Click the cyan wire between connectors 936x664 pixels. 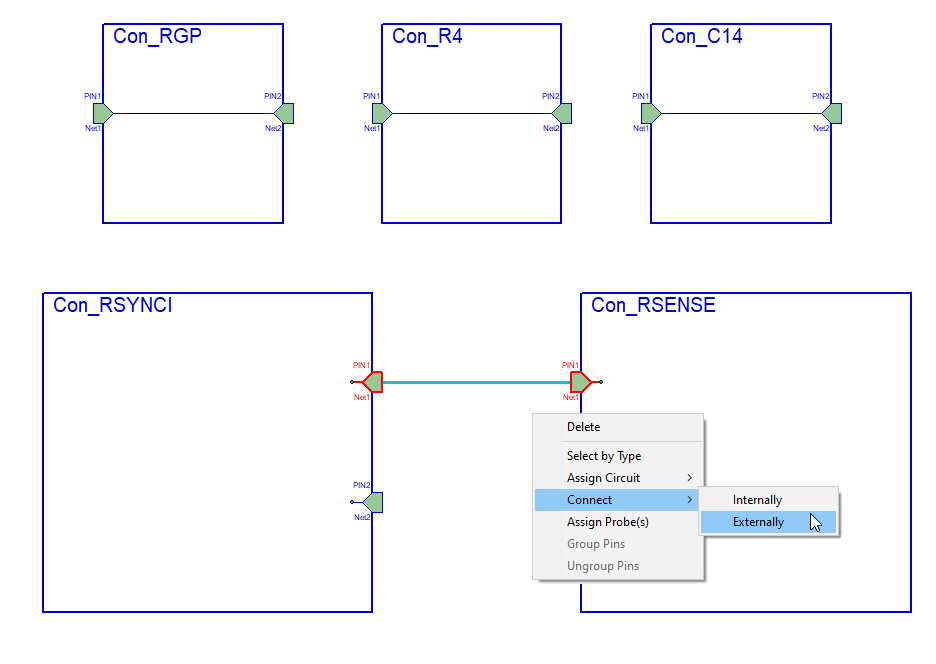(x=475, y=382)
